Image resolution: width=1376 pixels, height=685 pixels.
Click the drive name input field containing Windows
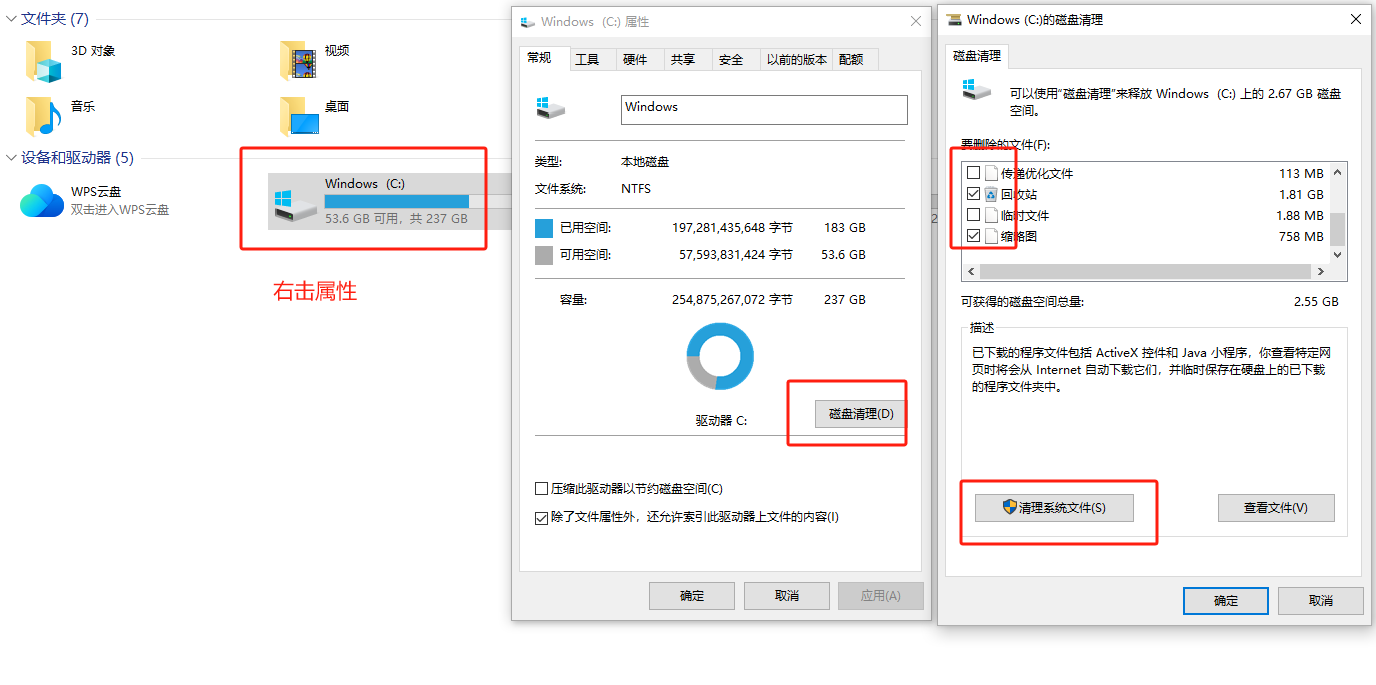click(x=764, y=110)
